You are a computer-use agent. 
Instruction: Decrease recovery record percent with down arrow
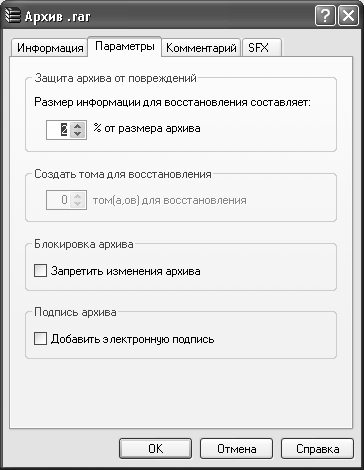(77, 134)
